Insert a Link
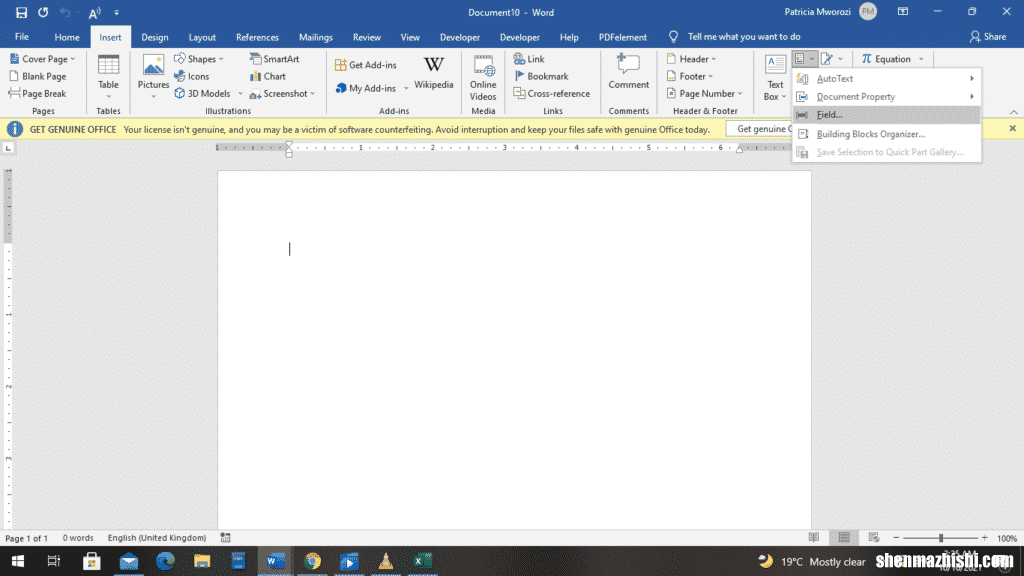 coord(529,59)
